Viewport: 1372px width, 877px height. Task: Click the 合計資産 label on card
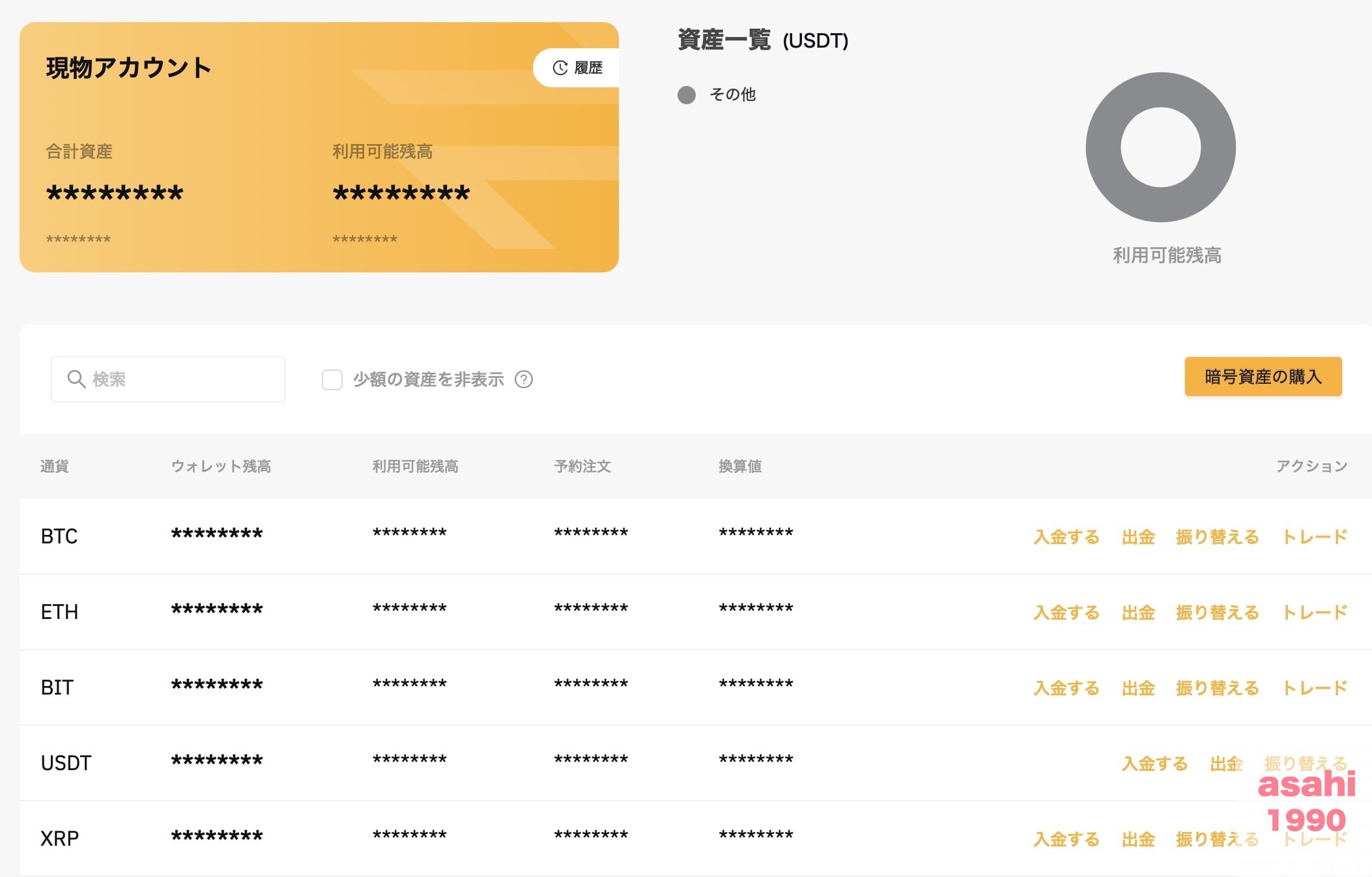pyautogui.click(x=79, y=152)
